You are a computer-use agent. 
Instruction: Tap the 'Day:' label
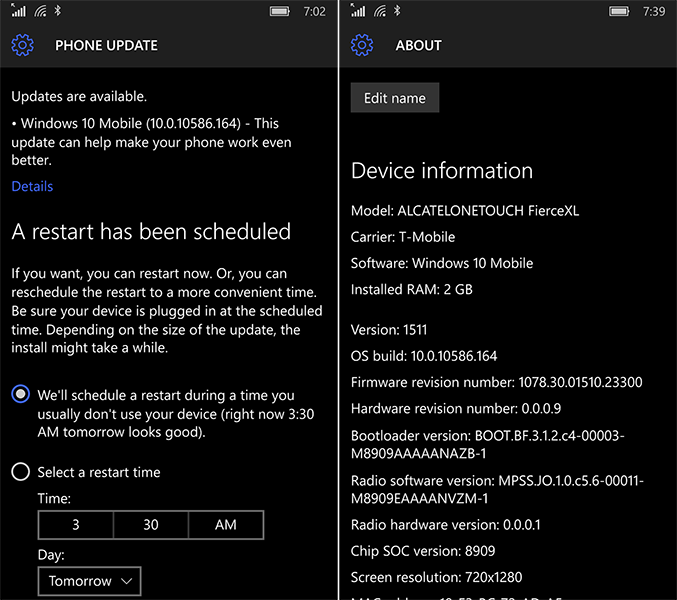tap(51, 555)
